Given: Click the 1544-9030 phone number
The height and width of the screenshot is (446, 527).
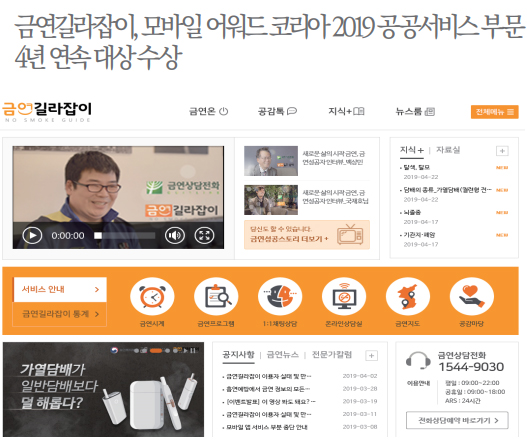Looking at the screenshot, I should pos(471,367).
